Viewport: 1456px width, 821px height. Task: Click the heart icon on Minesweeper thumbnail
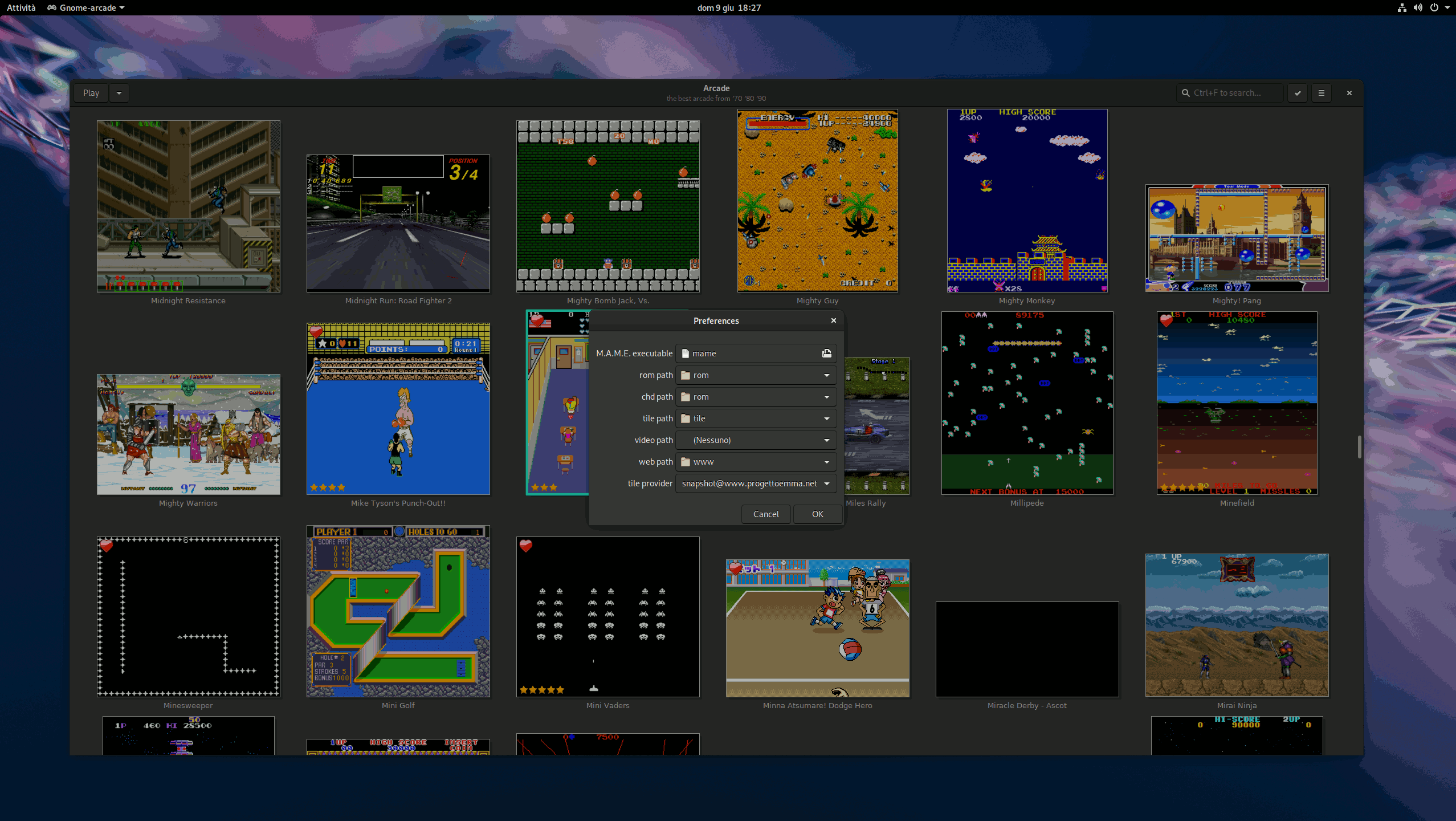107,546
